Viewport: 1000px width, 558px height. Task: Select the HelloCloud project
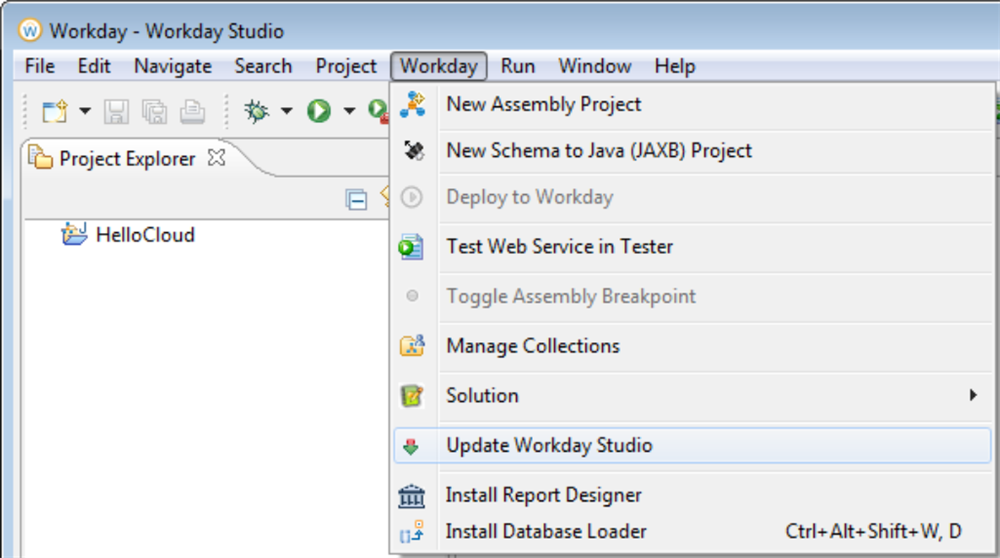click(145, 235)
